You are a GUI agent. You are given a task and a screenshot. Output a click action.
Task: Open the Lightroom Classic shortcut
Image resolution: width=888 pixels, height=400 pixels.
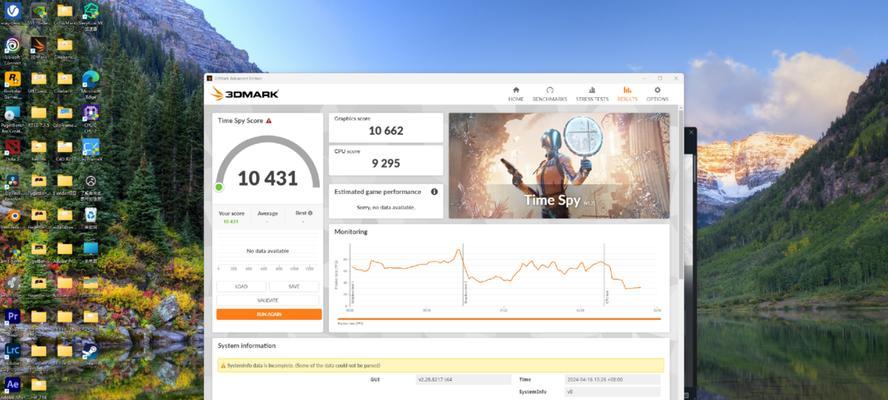coord(12,352)
